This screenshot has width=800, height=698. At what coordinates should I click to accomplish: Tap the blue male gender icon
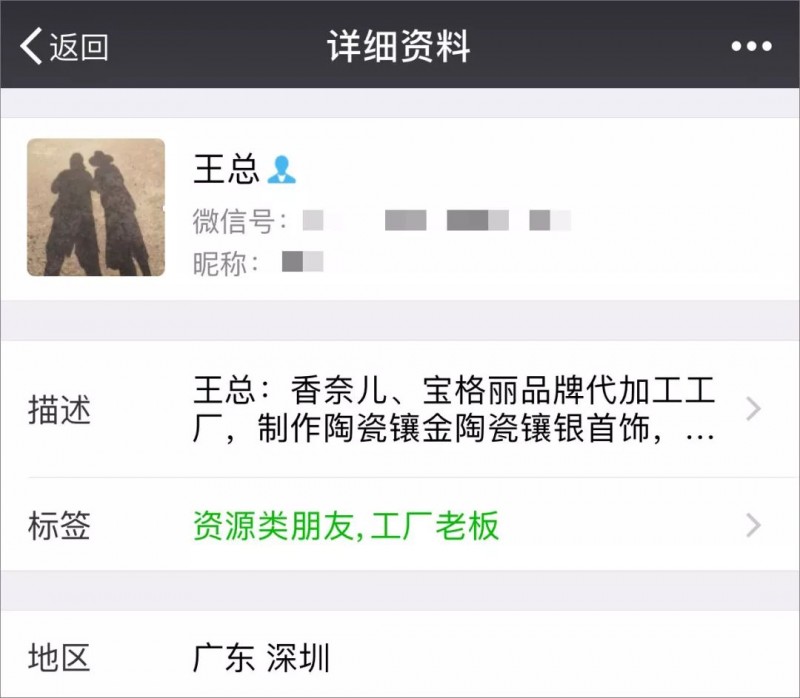point(281,169)
